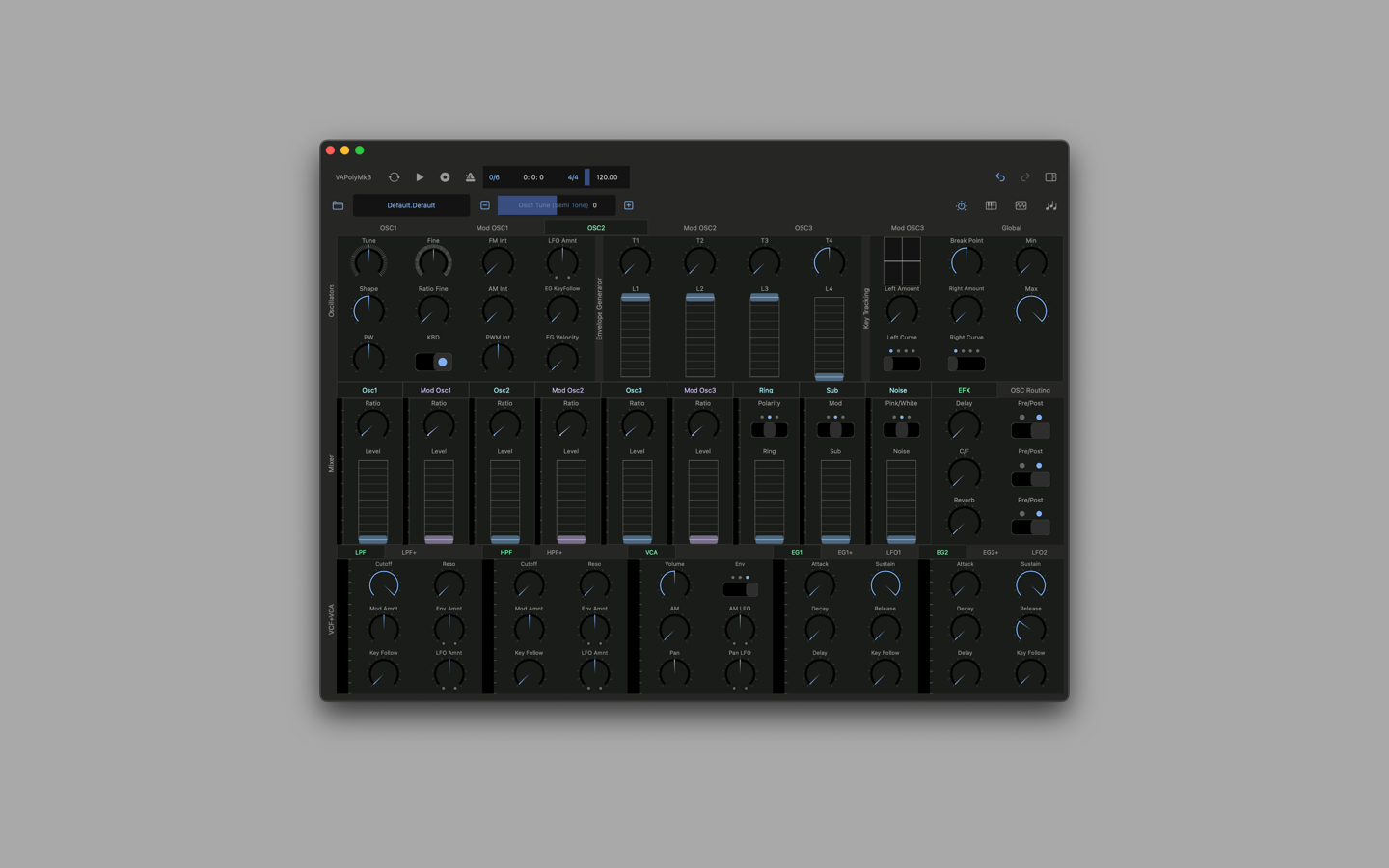Select the Osc1 mixer channel header
Image resolution: width=1389 pixels, height=868 pixels.
(x=369, y=390)
